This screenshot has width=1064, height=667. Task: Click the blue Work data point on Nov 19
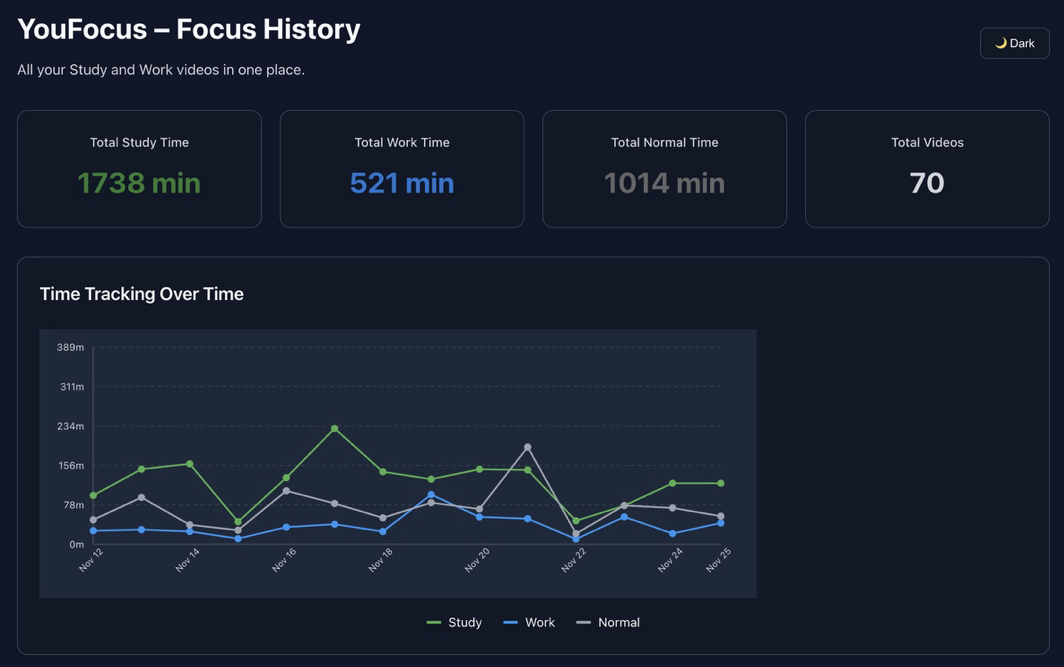[x=429, y=494]
